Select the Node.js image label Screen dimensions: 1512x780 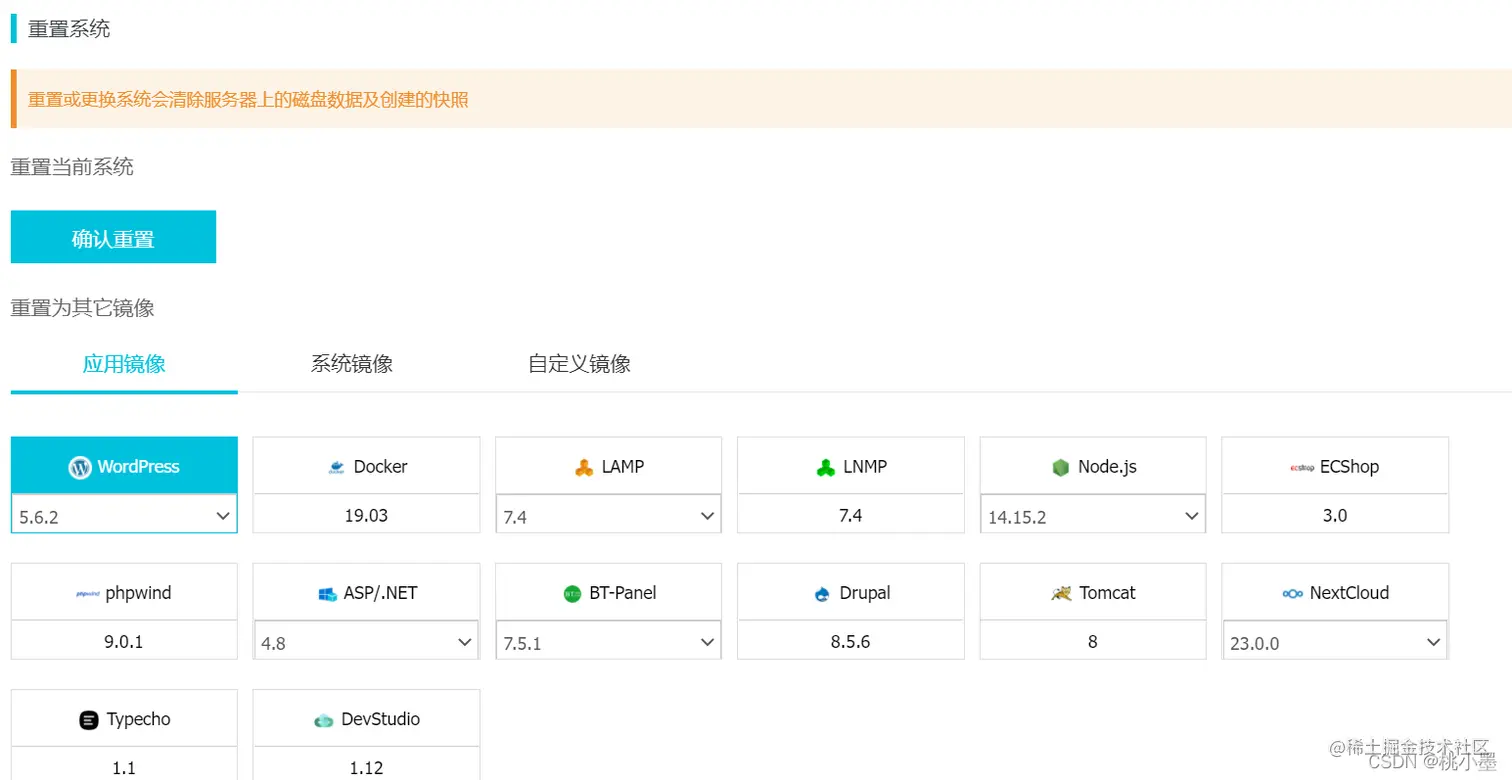pos(1107,467)
